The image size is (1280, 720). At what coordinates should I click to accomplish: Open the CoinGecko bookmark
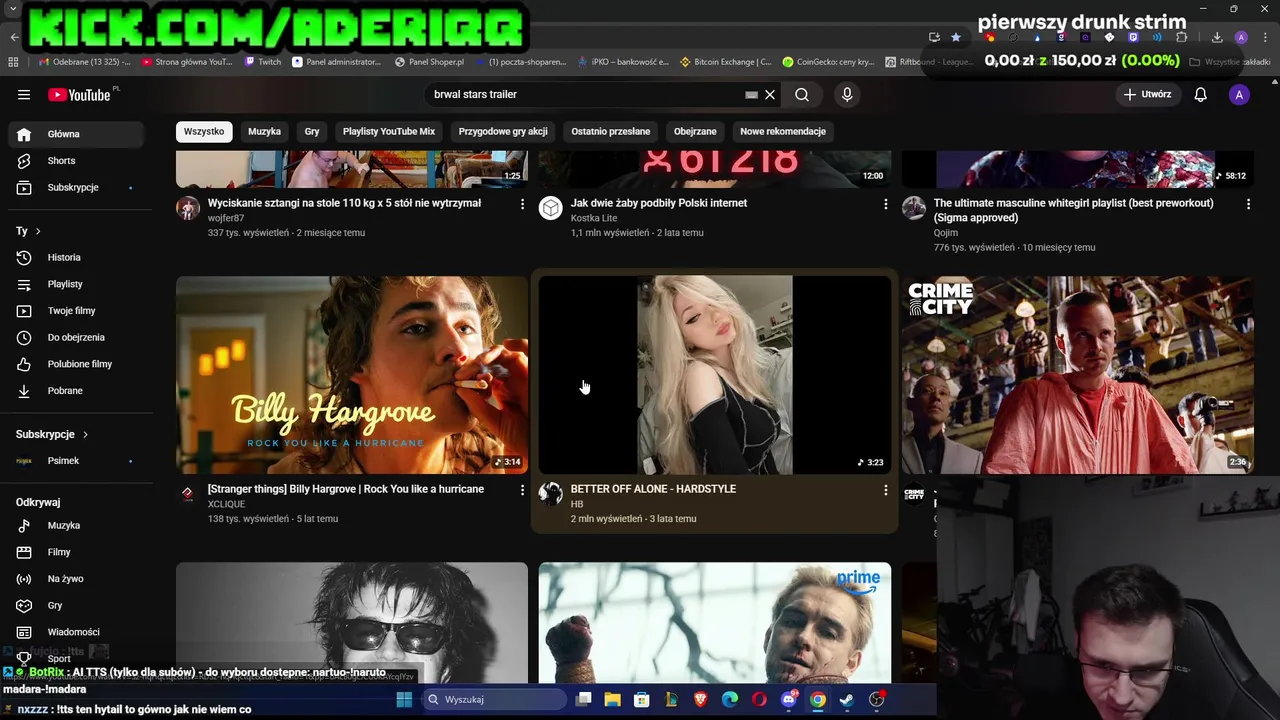828,62
